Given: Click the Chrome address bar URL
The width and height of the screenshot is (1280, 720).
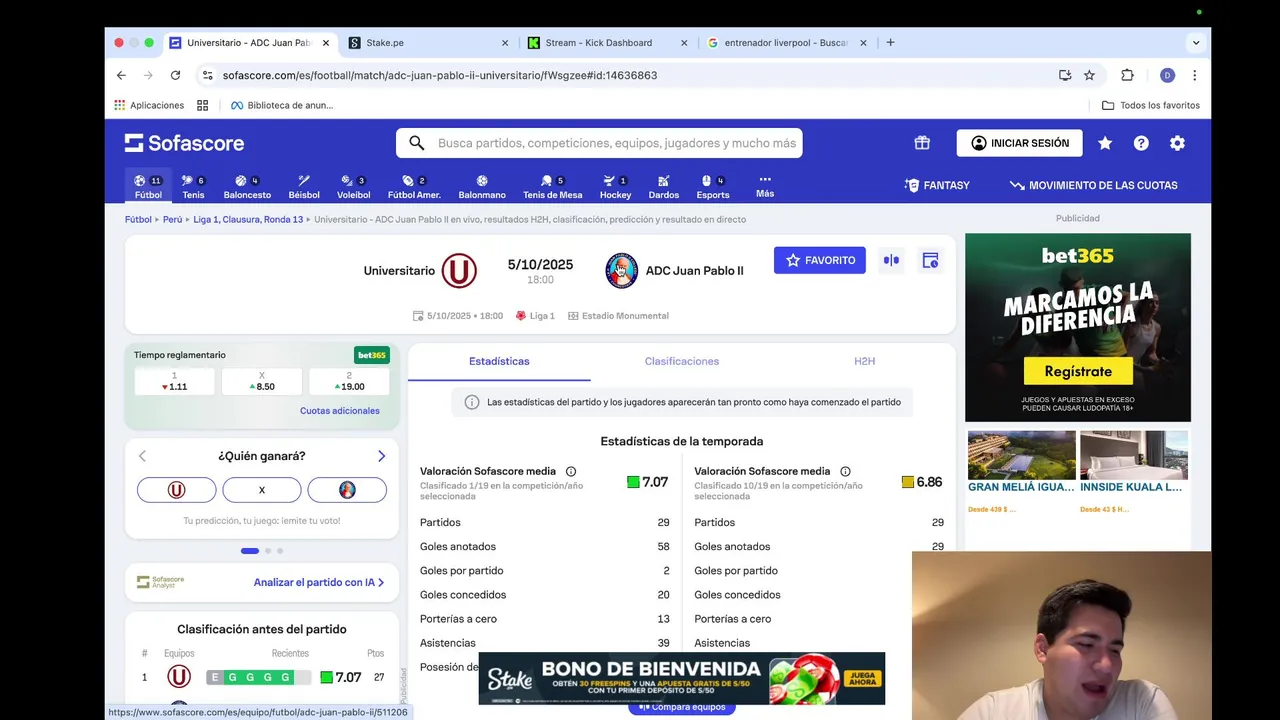Looking at the screenshot, I should pos(440,75).
